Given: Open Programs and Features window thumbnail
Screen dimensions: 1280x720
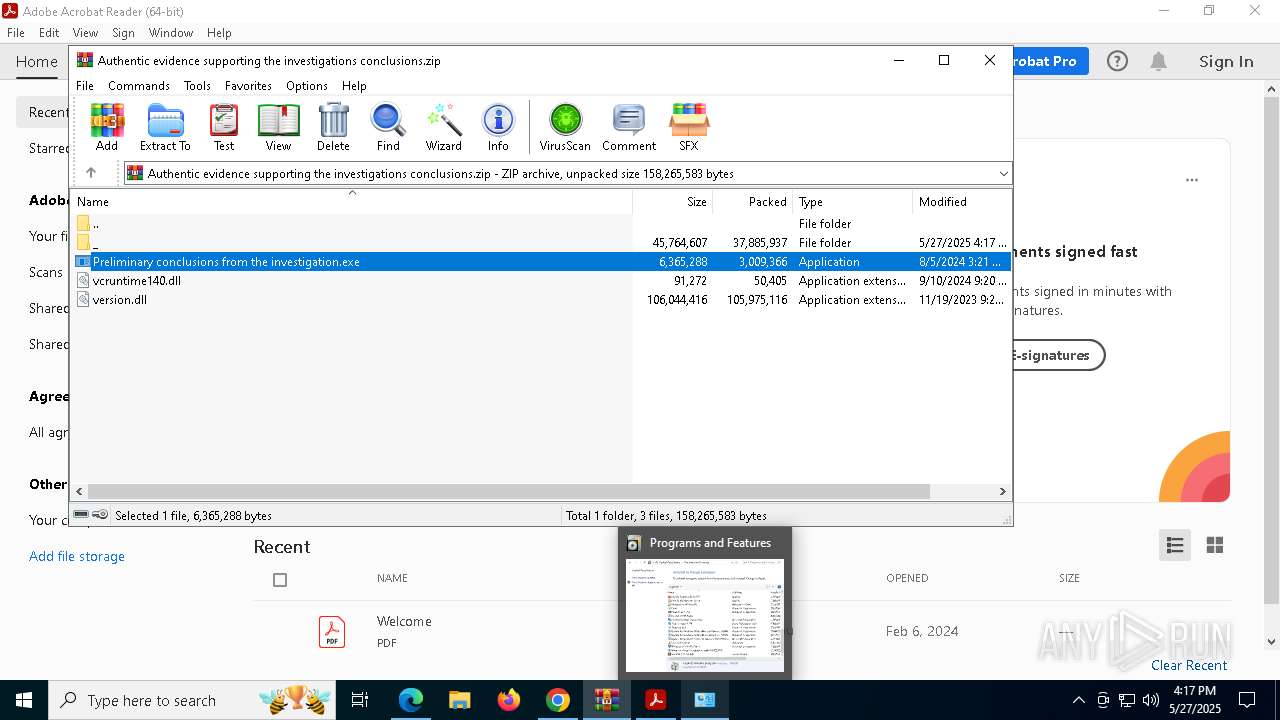Looking at the screenshot, I should click(705, 603).
